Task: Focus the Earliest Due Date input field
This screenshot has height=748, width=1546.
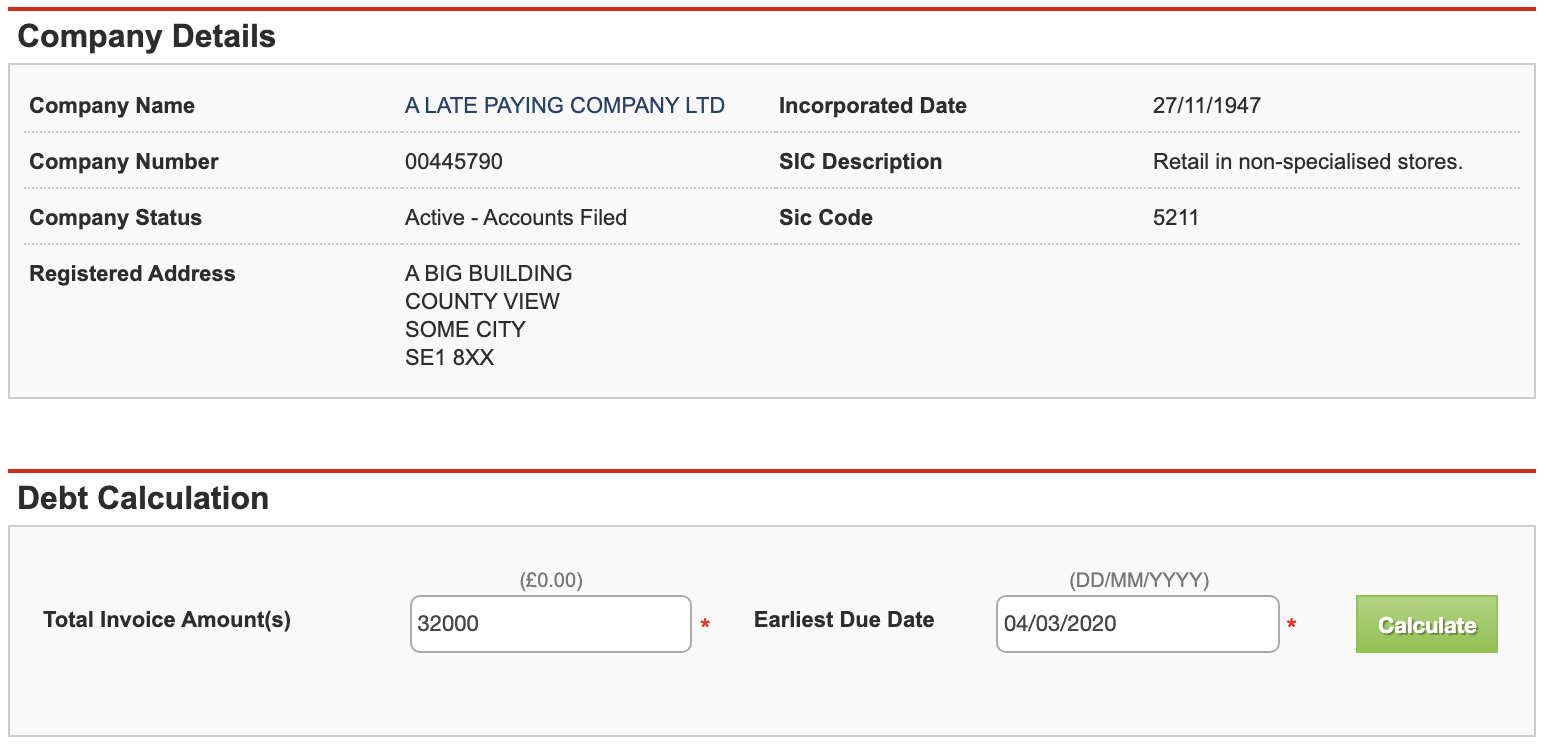Action: point(1137,624)
